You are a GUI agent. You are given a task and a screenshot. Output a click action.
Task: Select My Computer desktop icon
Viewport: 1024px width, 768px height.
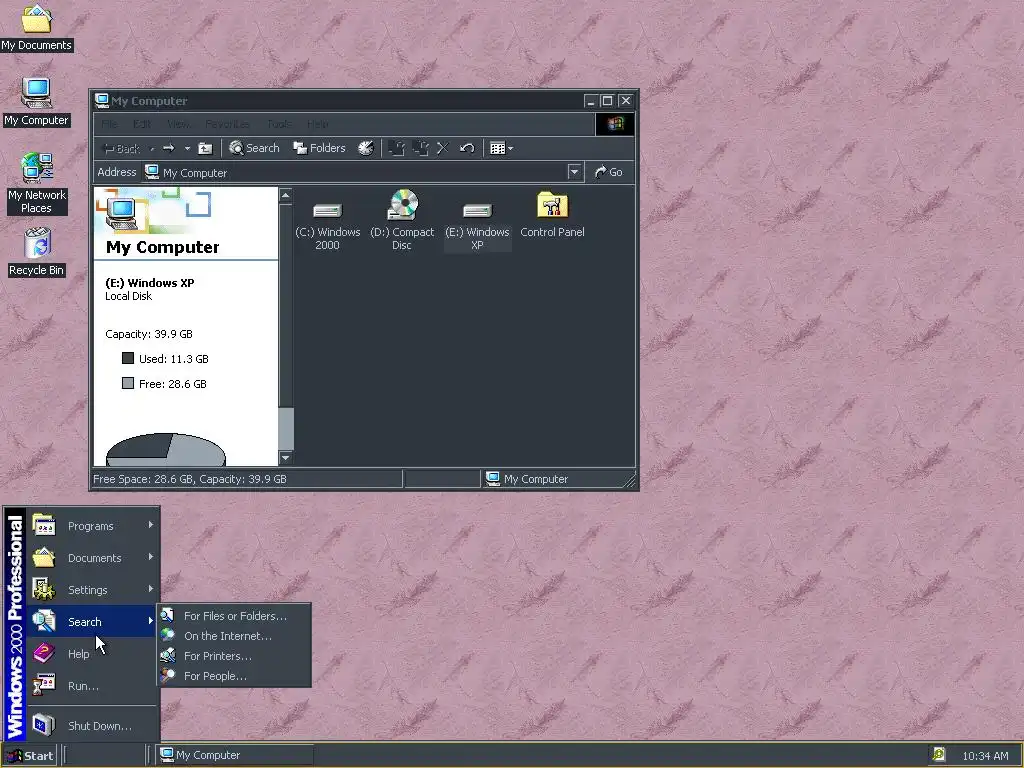pyautogui.click(x=37, y=102)
